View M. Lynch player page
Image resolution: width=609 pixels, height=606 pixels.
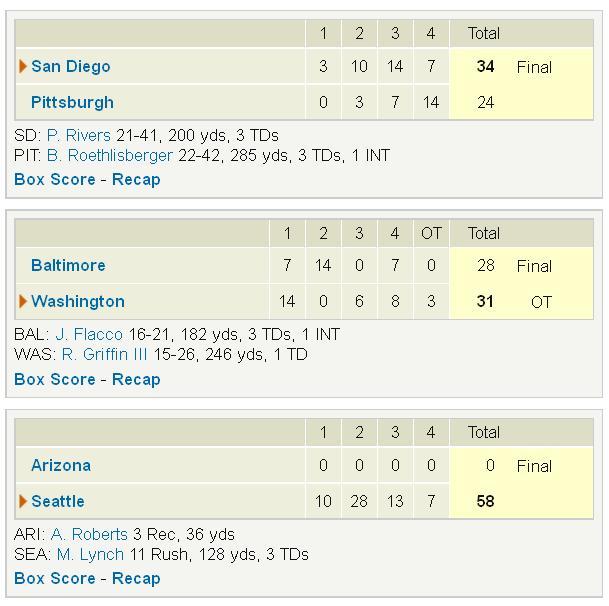coord(90,554)
